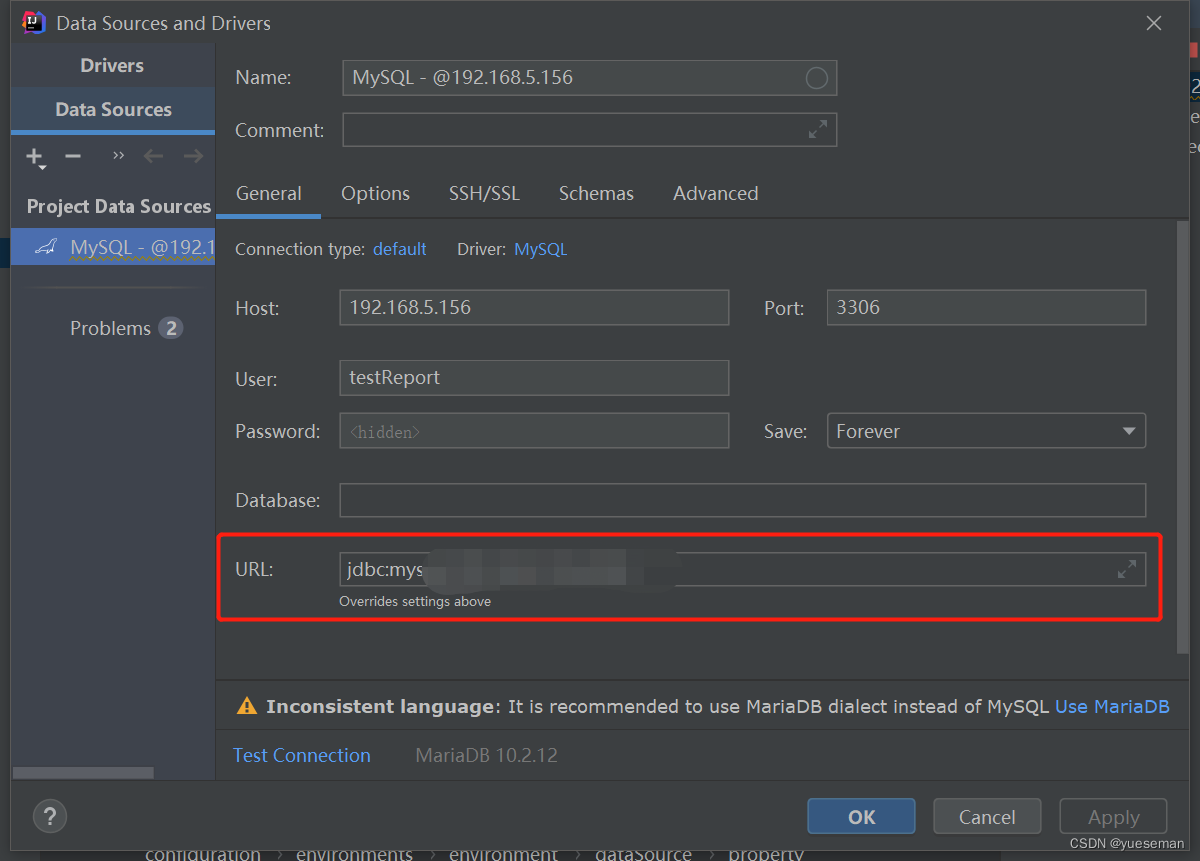Screen dimensions: 1200x861
Task: Confirm with the OK button
Action: pos(861,817)
